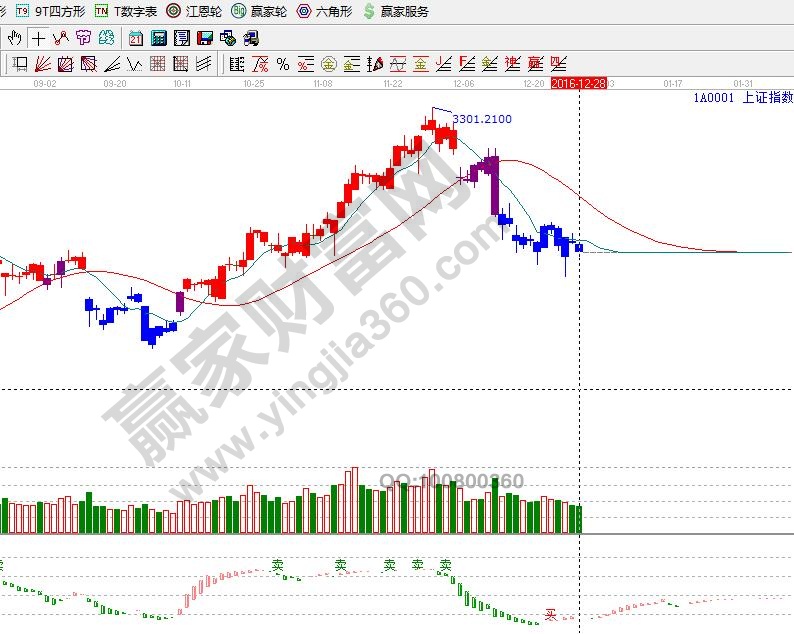
Task: Open the calendar icon showing 21
Action: pos(136,39)
